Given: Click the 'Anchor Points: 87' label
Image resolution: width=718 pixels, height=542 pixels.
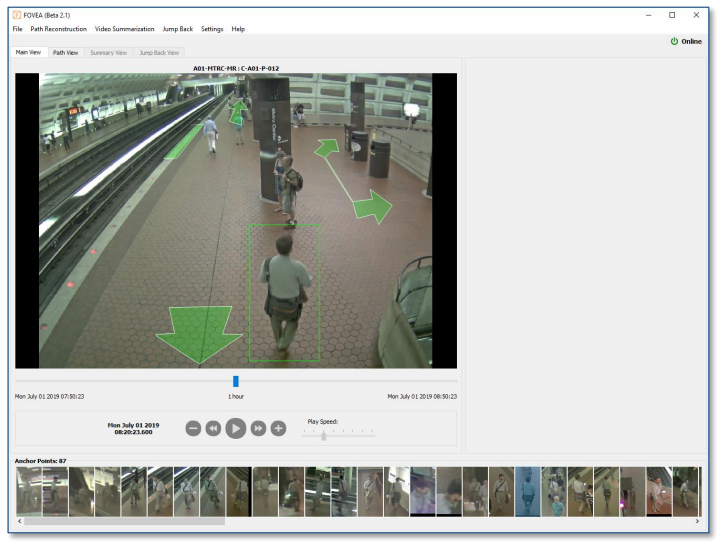Looking at the screenshot, I should 40,461.
